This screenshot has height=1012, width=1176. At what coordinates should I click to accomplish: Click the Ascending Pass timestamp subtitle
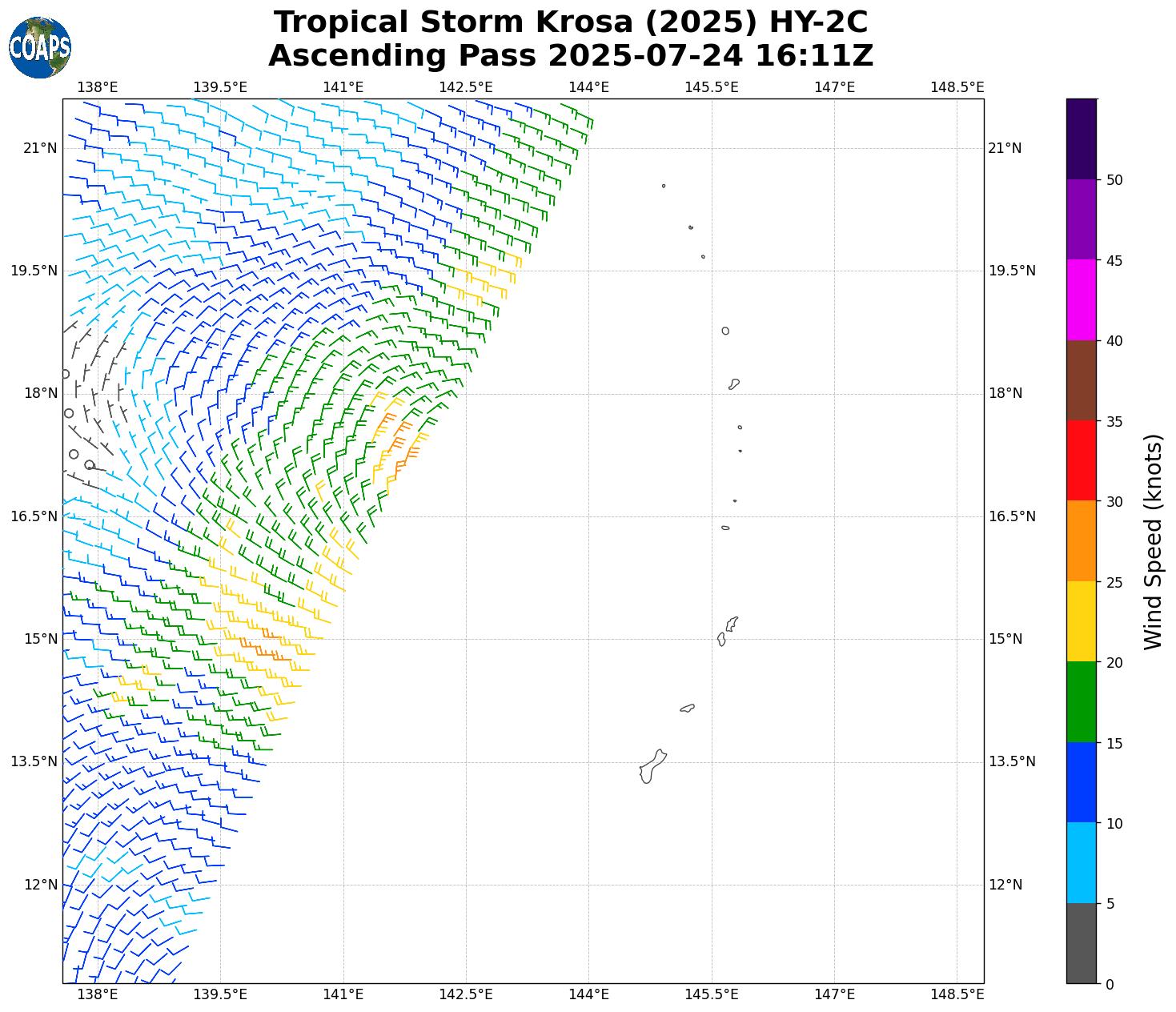(x=570, y=56)
